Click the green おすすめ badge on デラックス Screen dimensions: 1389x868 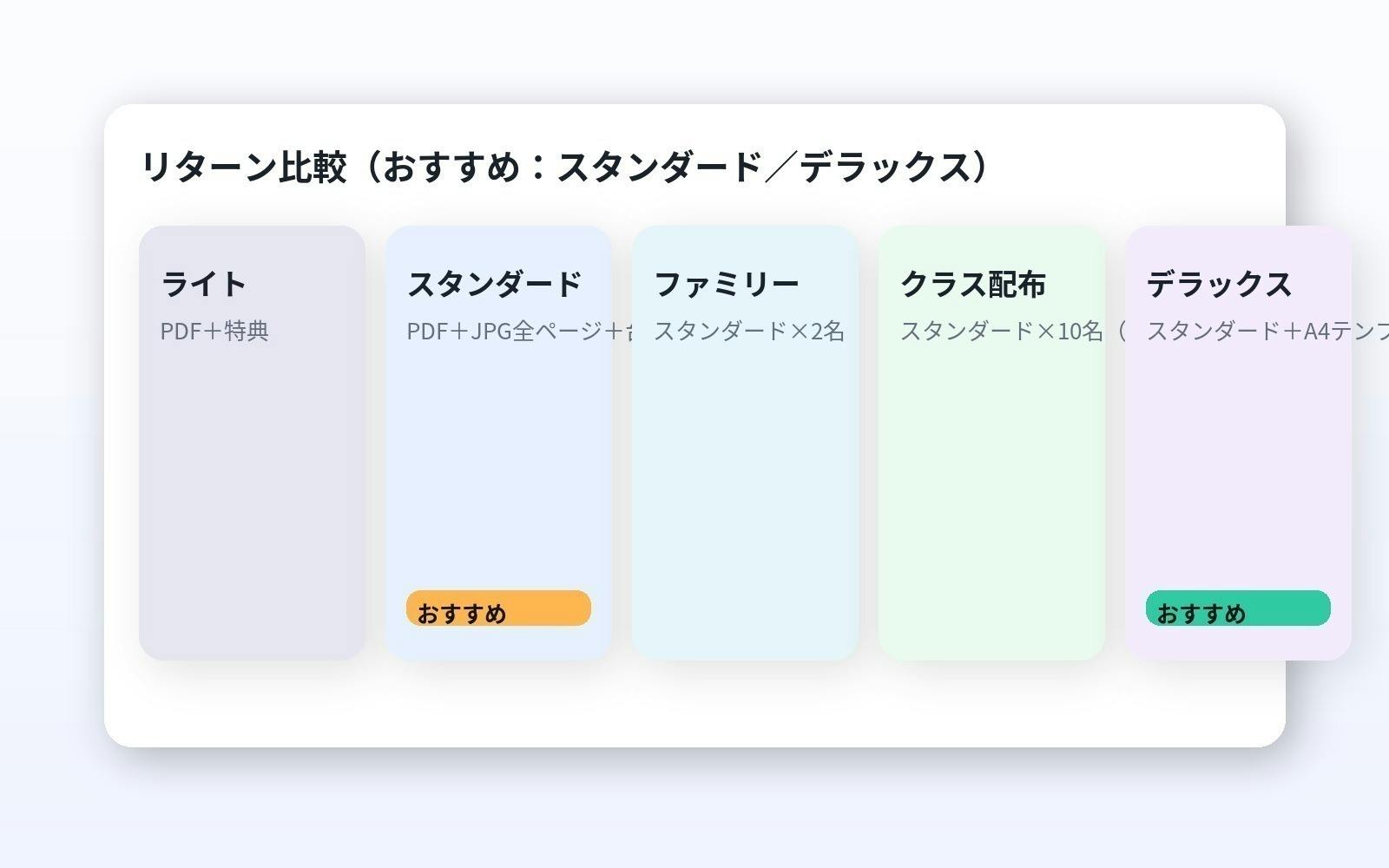click(1238, 608)
